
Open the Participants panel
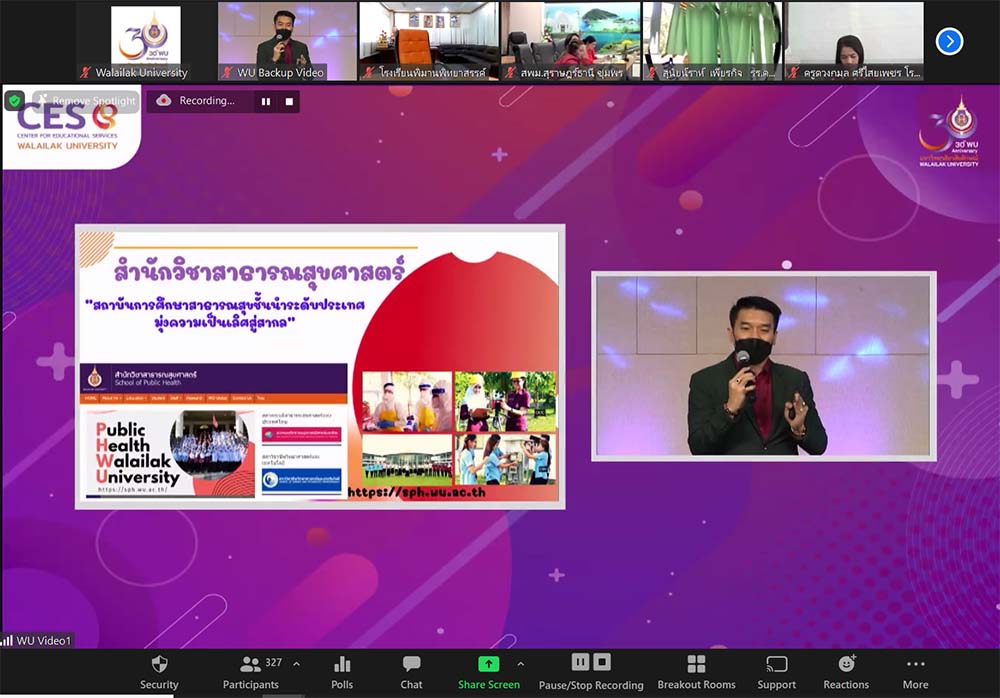click(x=251, y=665)
